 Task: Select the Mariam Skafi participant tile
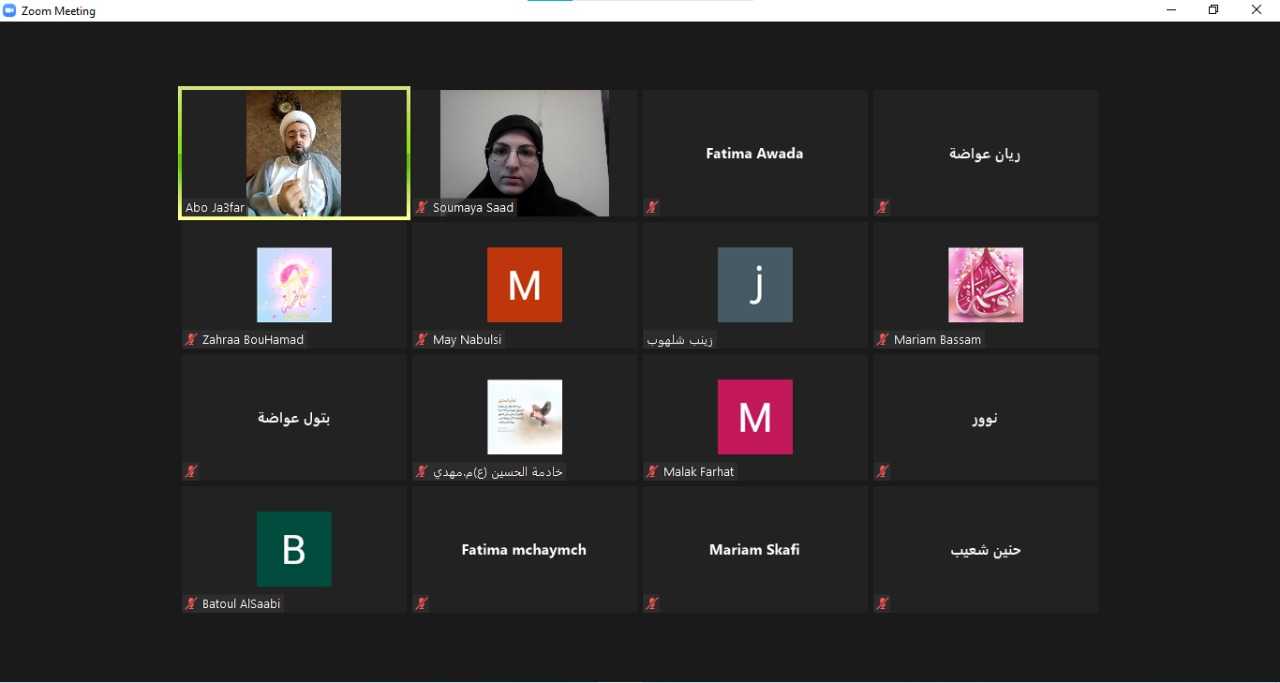click(x=755, y=550)
